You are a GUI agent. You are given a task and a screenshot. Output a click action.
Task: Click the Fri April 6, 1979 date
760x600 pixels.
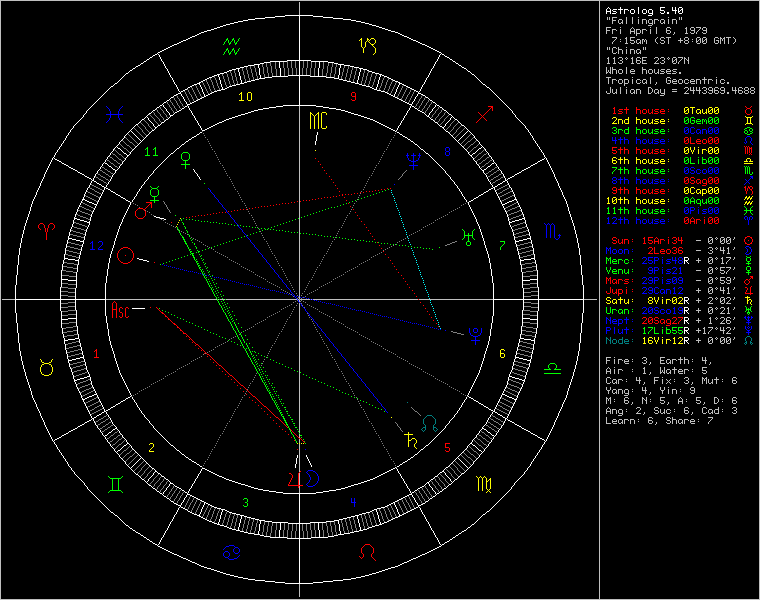point(656,31)
